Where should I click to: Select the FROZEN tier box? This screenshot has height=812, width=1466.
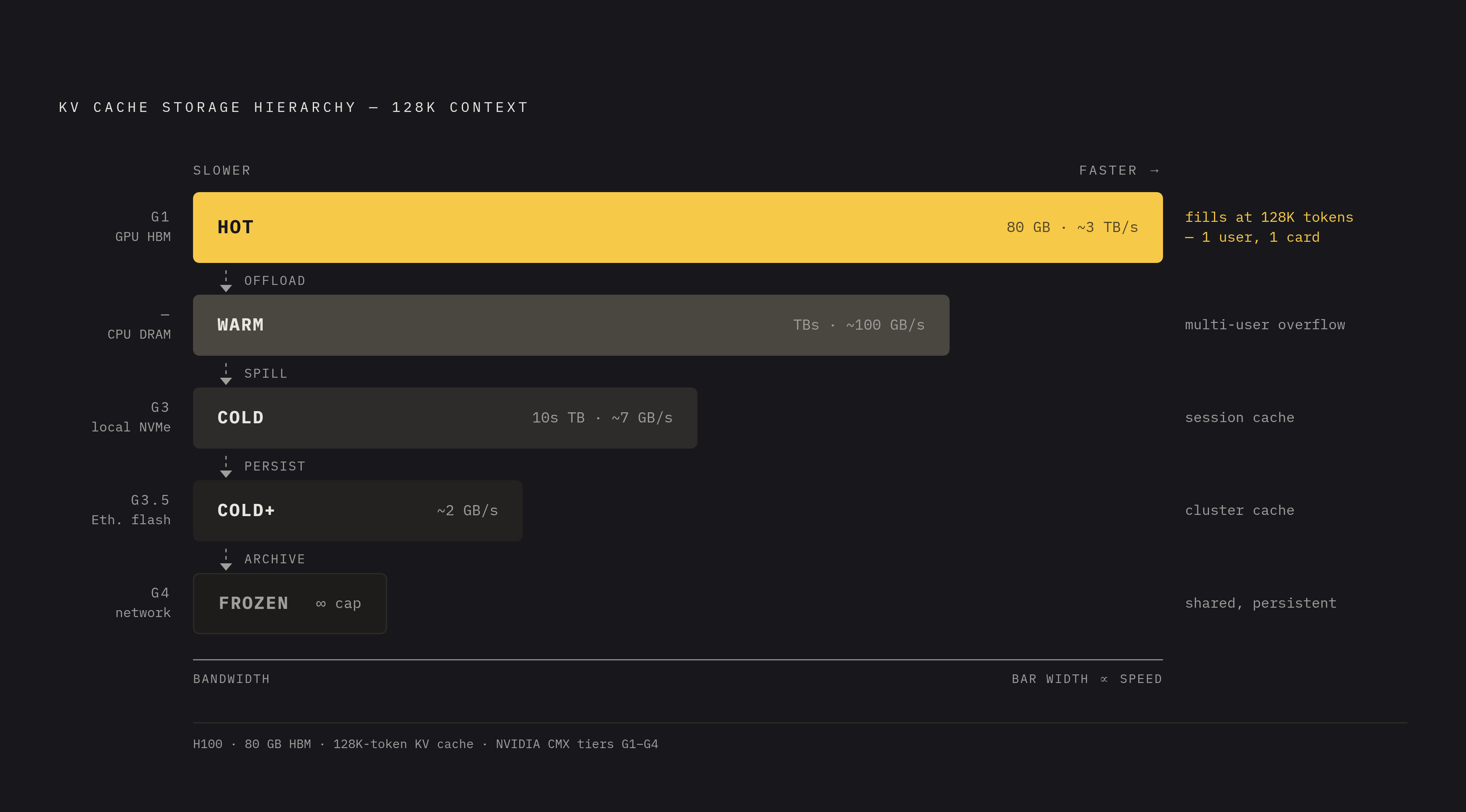pos(290,603)
